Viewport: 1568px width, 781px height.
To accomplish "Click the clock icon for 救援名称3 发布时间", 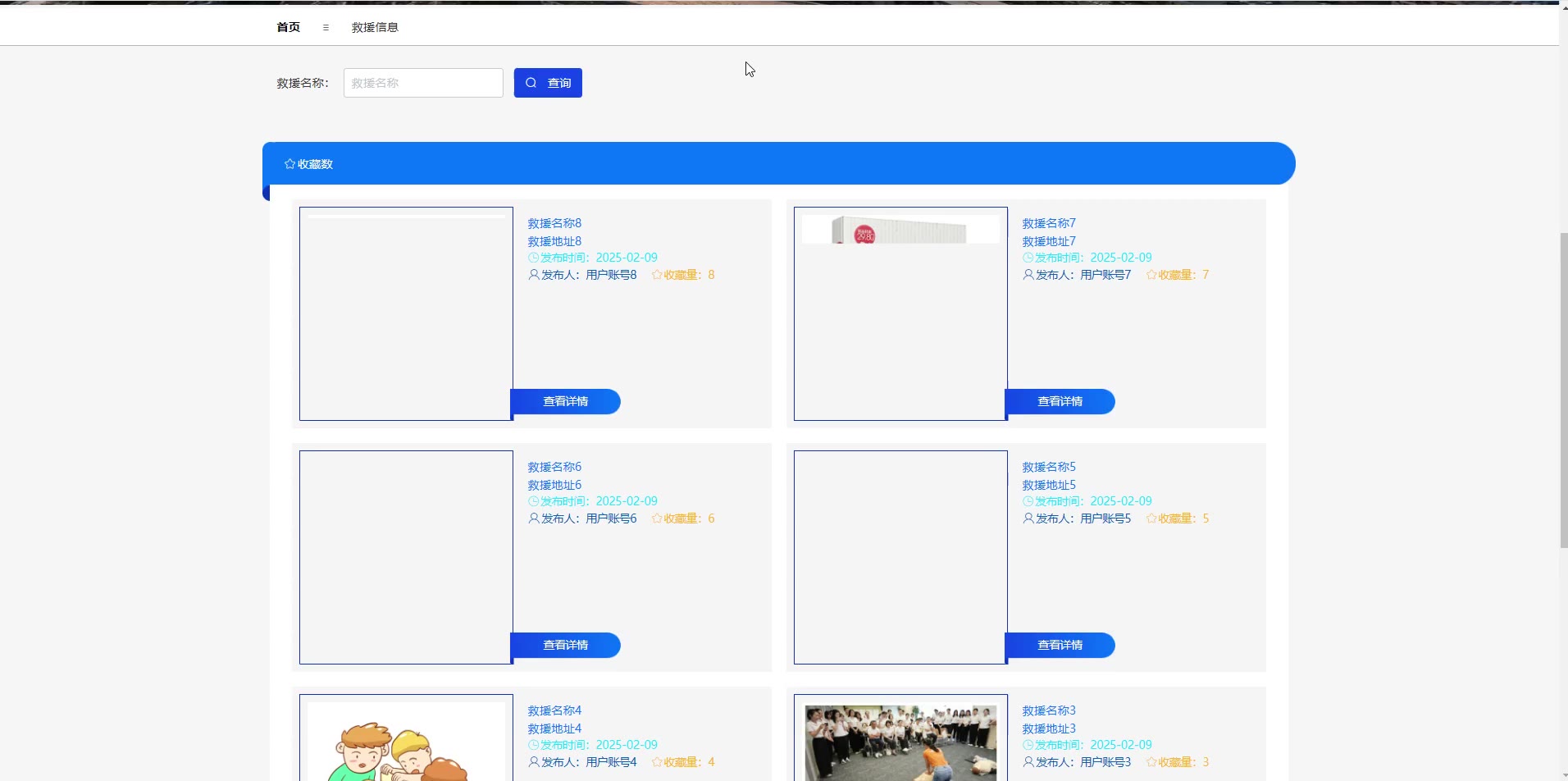I will coord(1028,745).
